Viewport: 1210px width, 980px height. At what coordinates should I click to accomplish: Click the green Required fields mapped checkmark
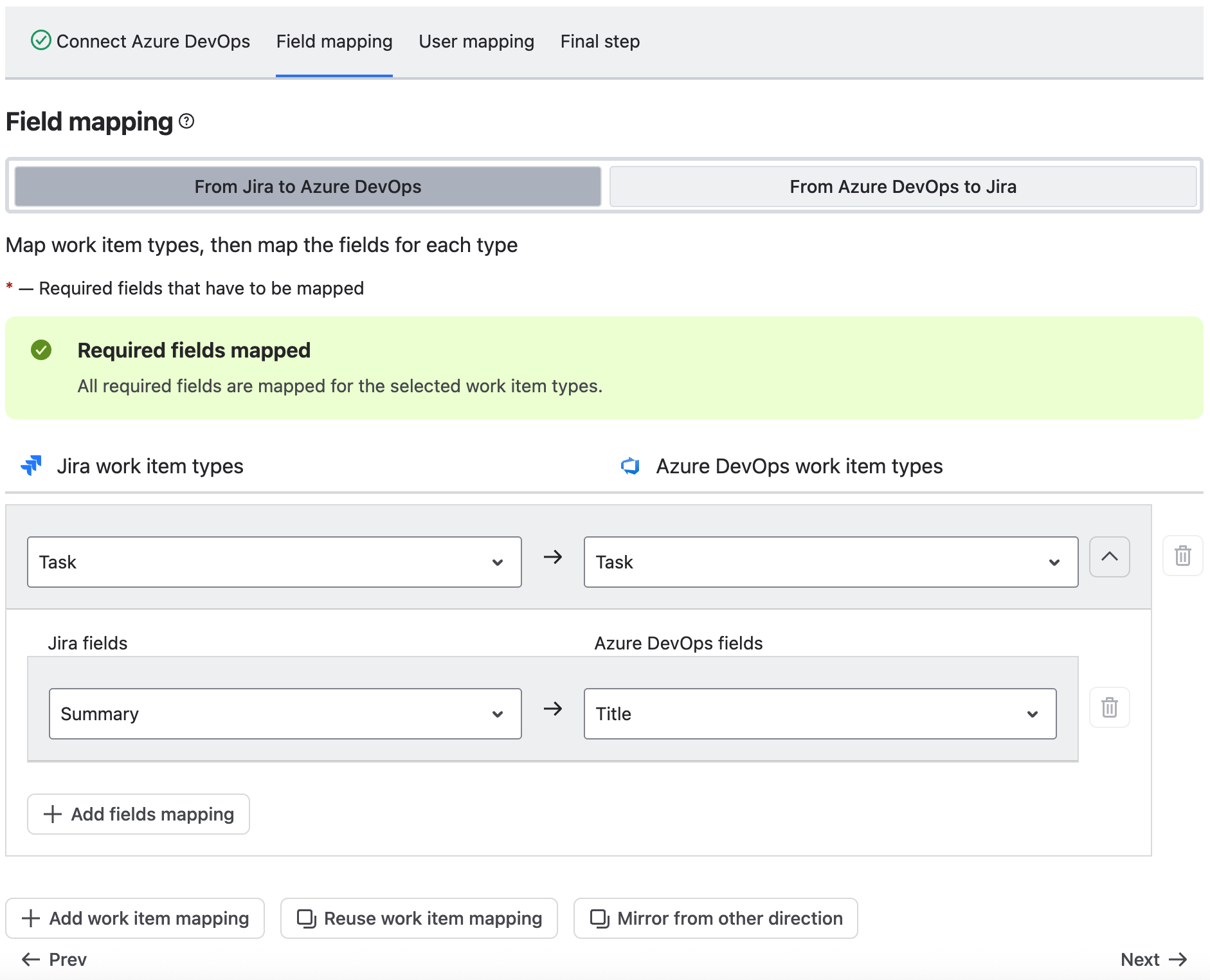pos(41,350)
